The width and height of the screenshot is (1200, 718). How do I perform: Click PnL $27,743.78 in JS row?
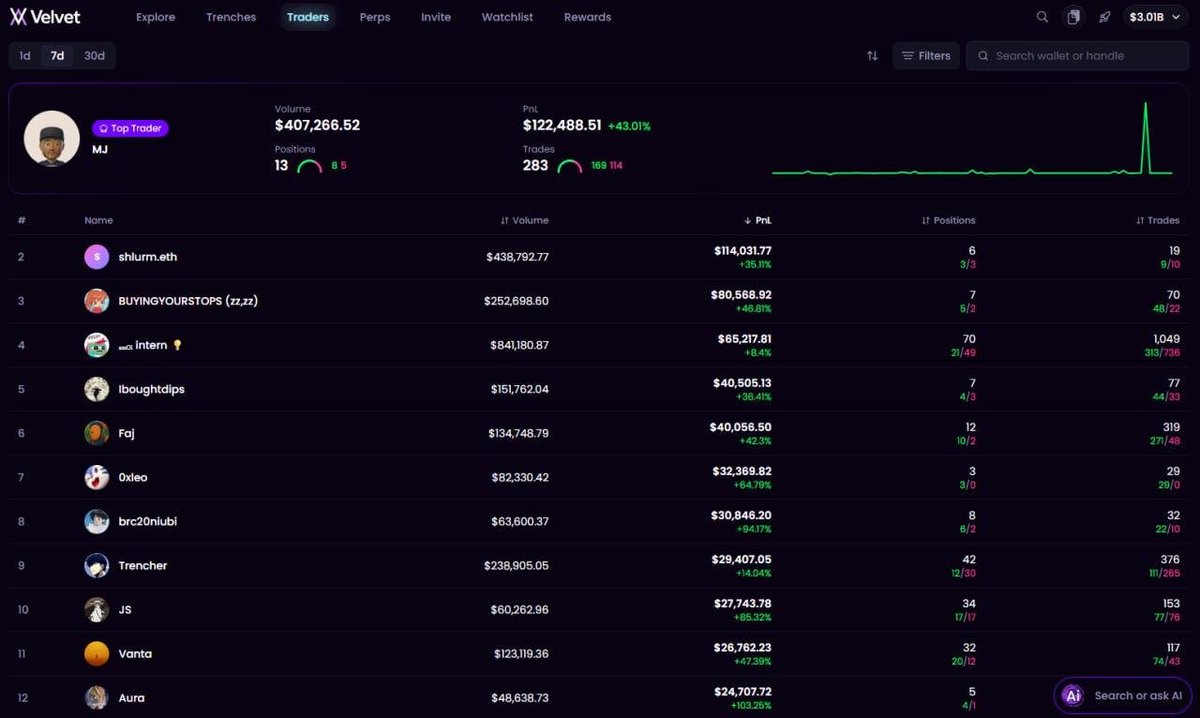click(741, 603)
